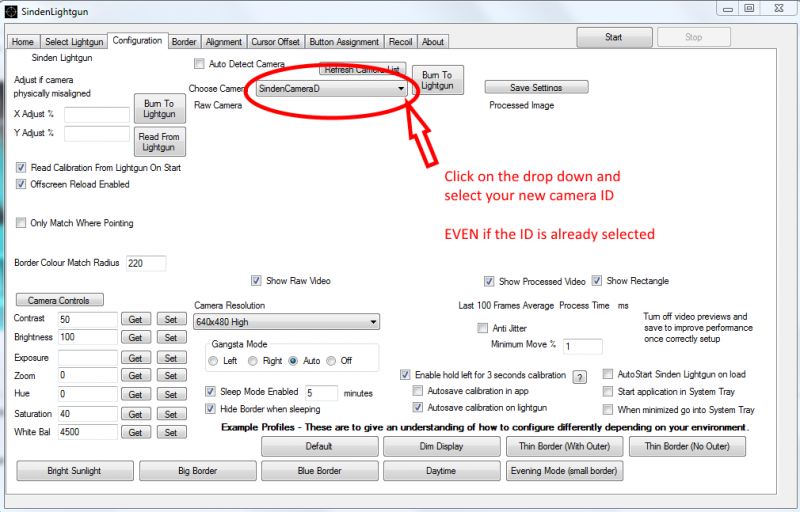
Task: Click Set button for White Bal
Action: tap(171, 433)
